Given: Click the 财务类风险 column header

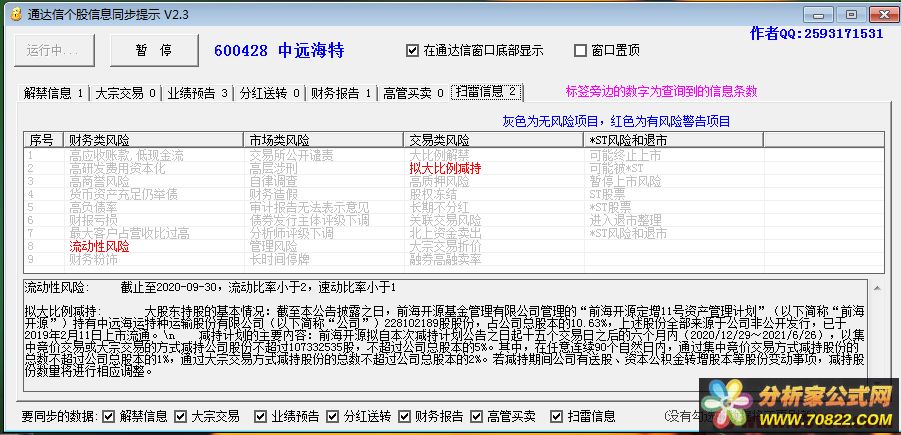Looking at the screenshot, I should [x=153, y=140].
